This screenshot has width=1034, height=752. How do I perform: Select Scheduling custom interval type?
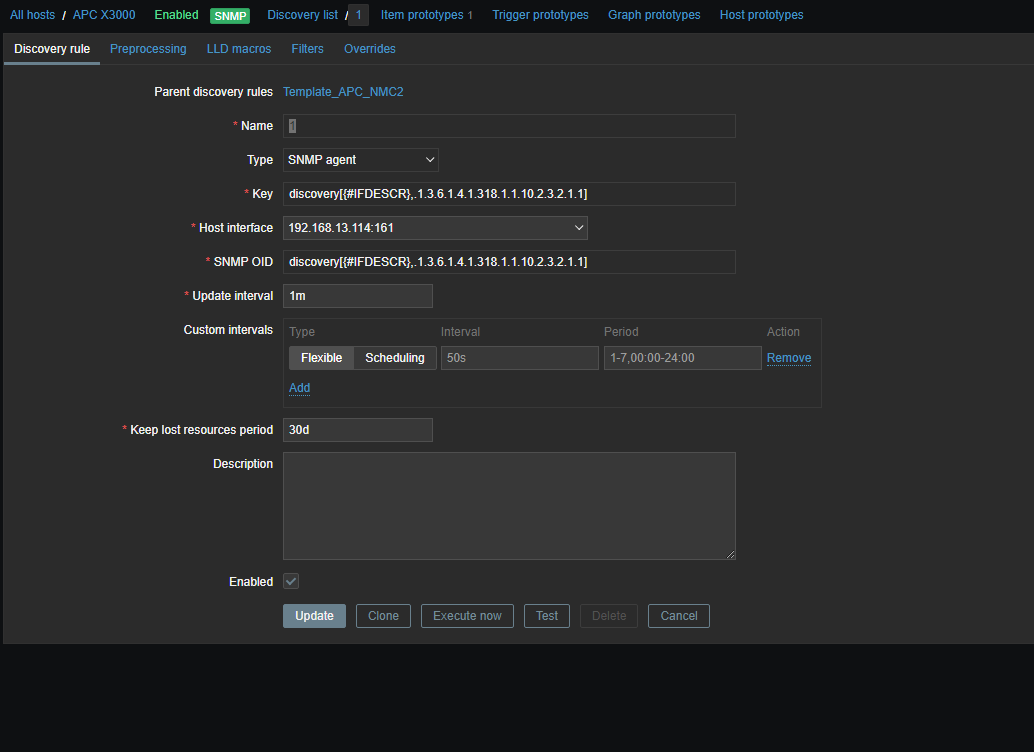(394, 358)
